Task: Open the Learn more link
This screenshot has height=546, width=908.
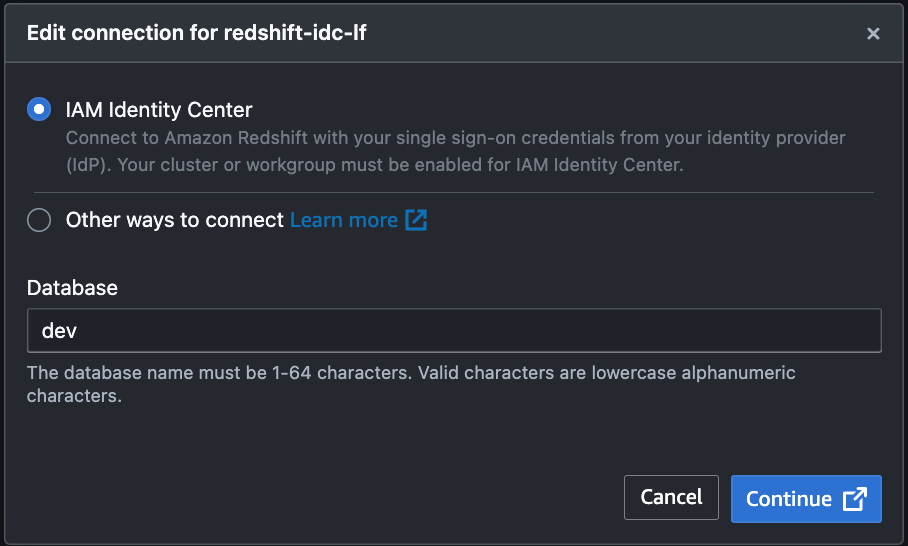Action: tap(343, 220)
